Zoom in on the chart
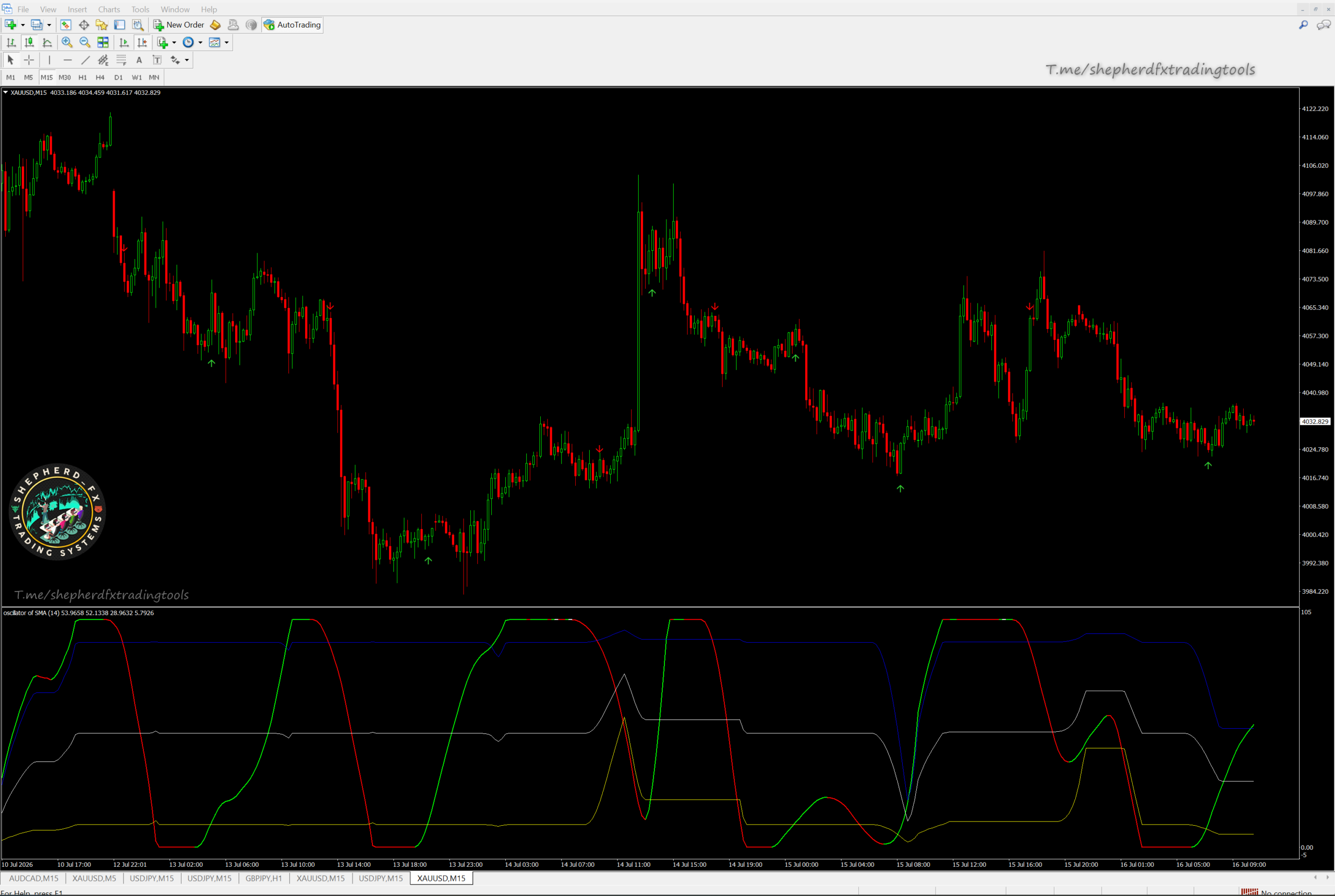 tap(67, 42)
